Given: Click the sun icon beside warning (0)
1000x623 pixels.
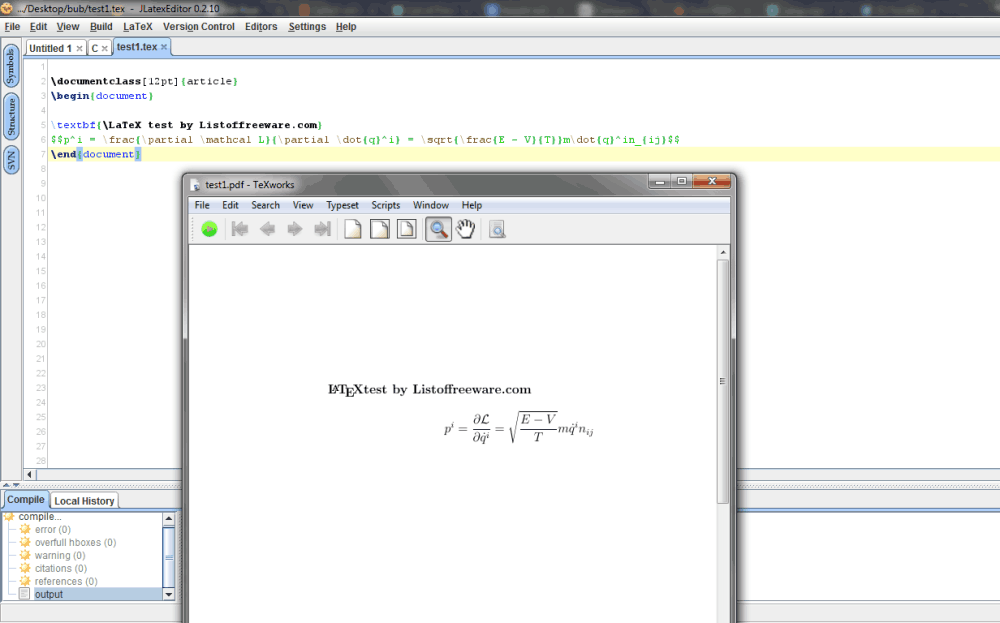Looking at the screenshot, I should 25,555.
